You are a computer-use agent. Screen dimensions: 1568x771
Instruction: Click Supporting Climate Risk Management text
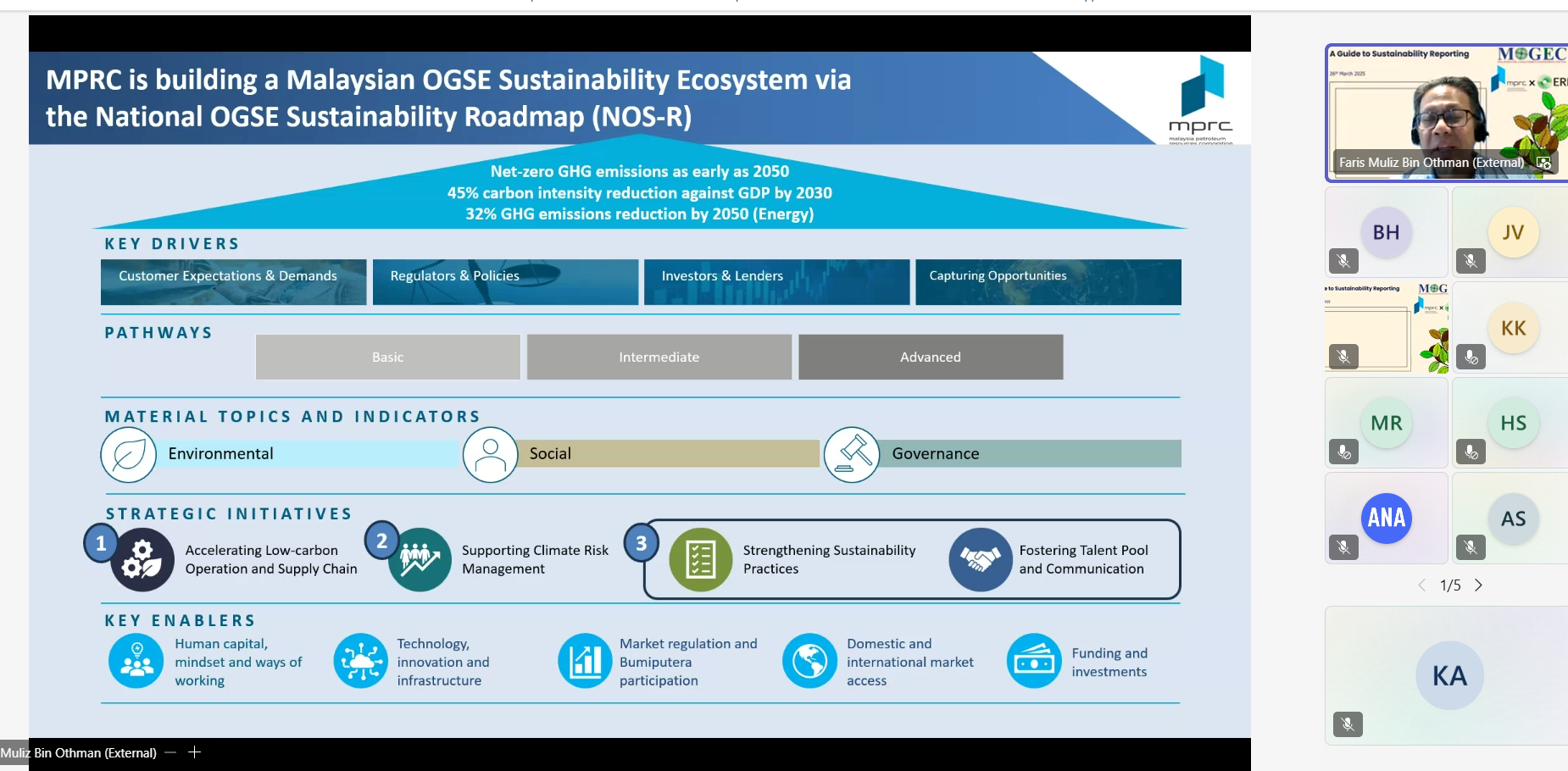coord(536,559)
